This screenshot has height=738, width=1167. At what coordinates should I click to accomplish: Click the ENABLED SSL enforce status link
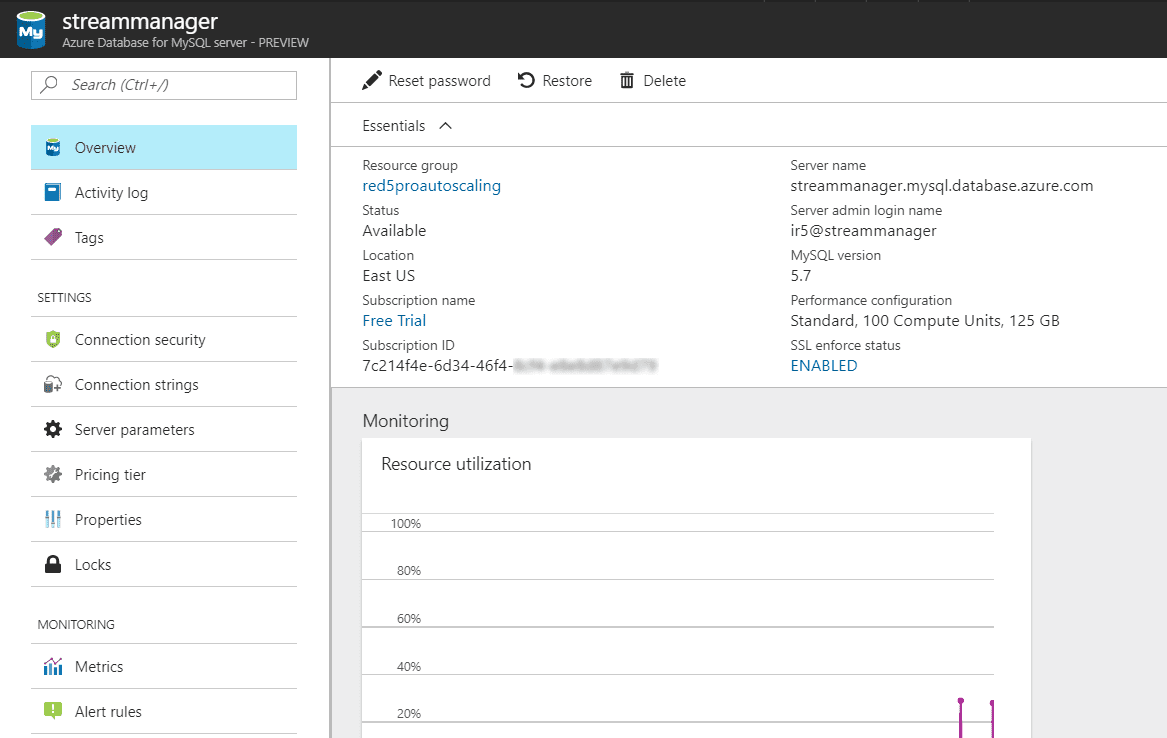[823, 366]
